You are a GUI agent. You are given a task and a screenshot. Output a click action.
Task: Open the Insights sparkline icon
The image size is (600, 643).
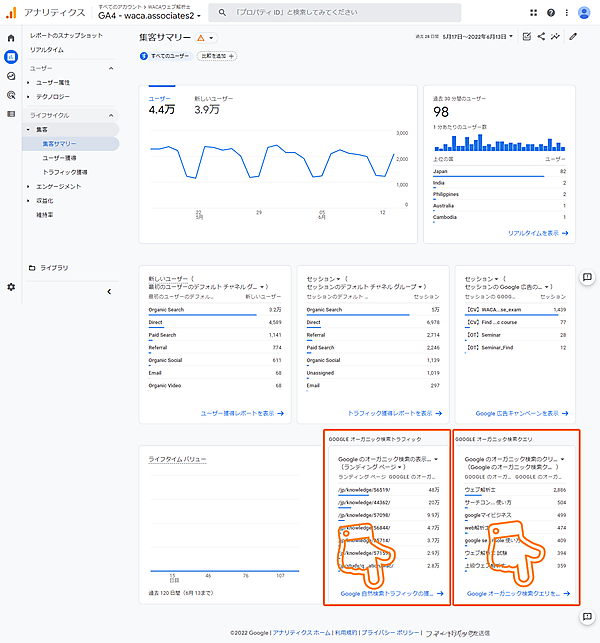click(x=555, y=37)
